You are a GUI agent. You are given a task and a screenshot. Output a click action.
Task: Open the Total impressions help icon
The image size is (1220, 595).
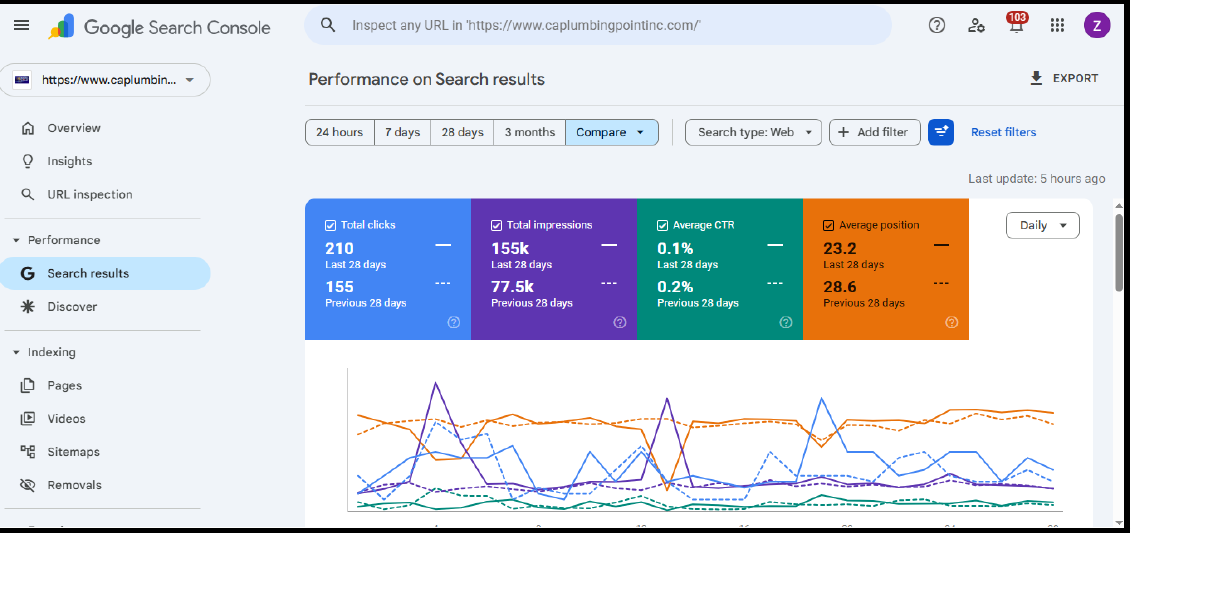point(620,322)
